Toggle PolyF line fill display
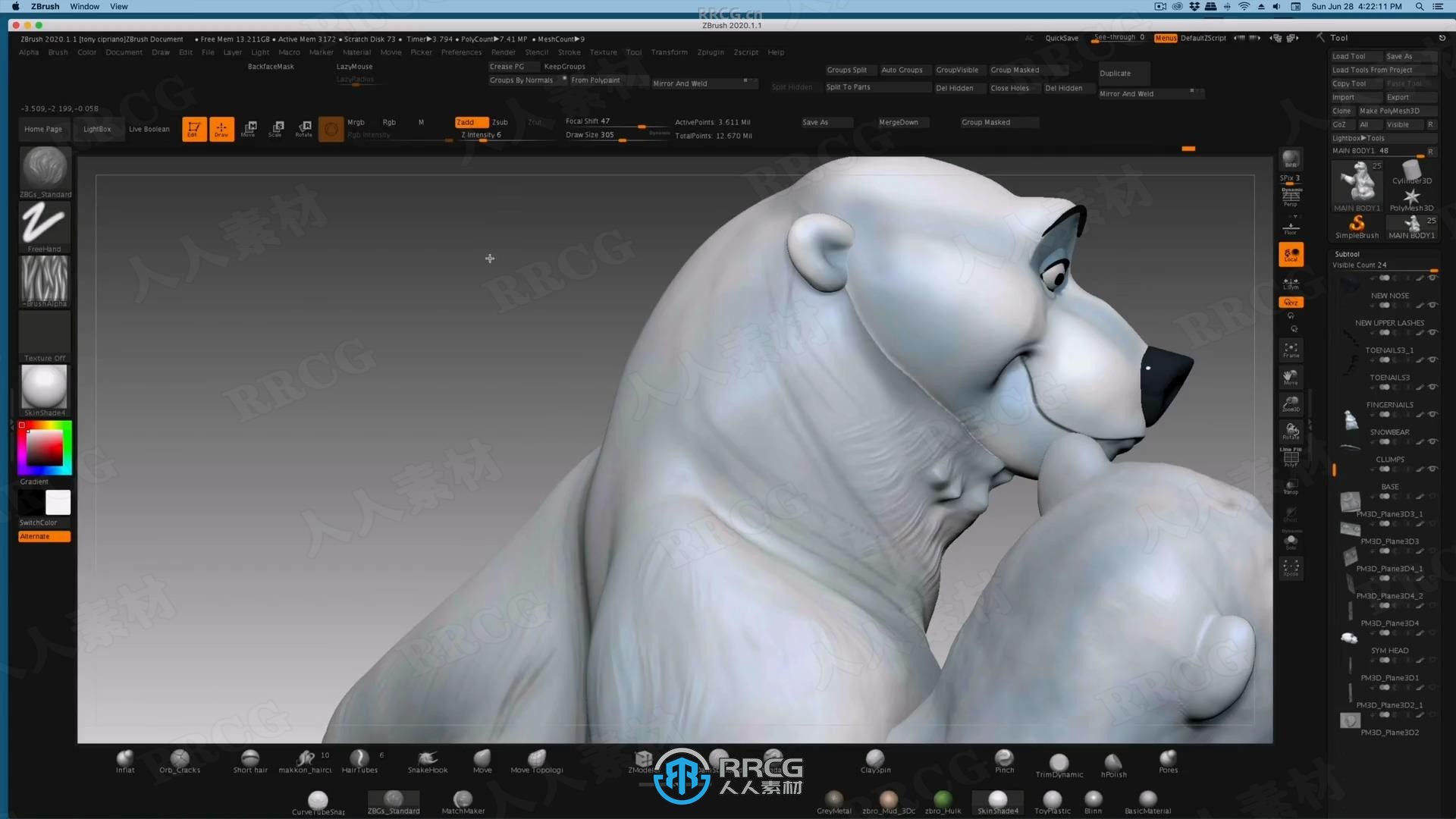The width and height of the screenshot is (1456, 819). coord(1291,457)
